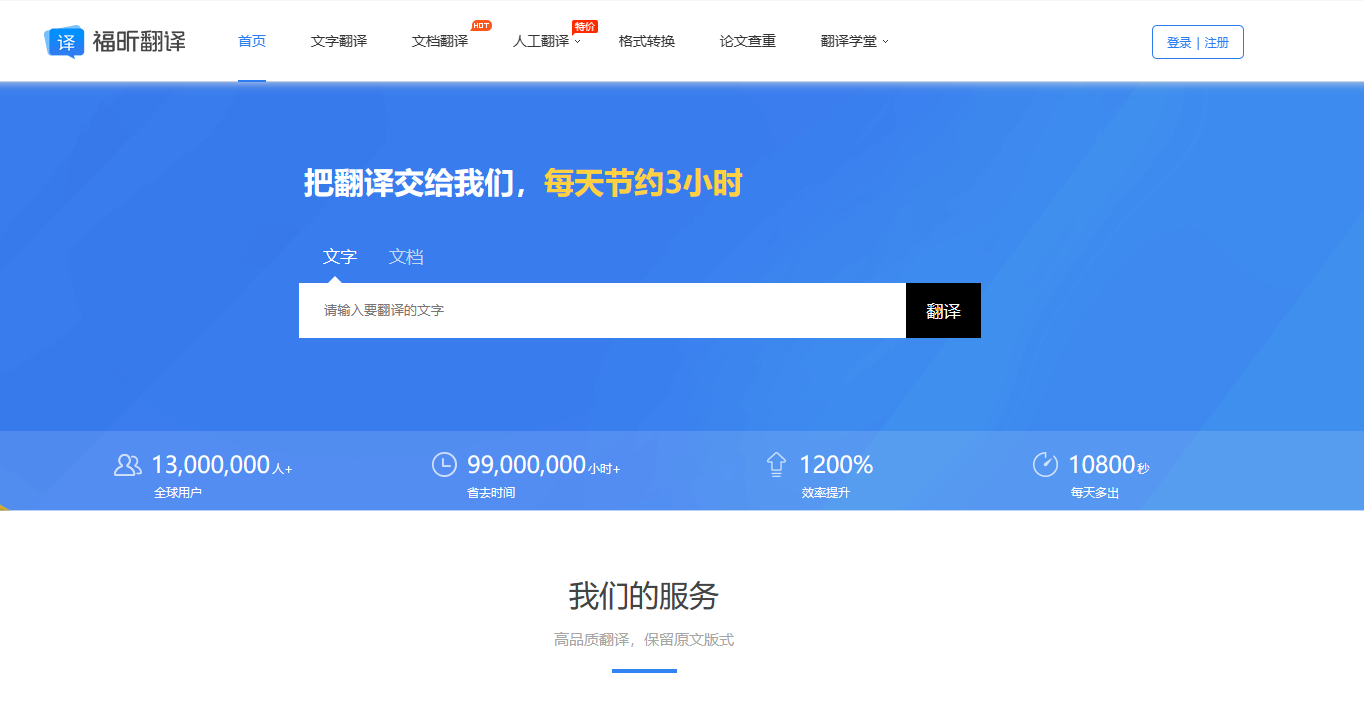Select the 文字 tab

(340, 257)
